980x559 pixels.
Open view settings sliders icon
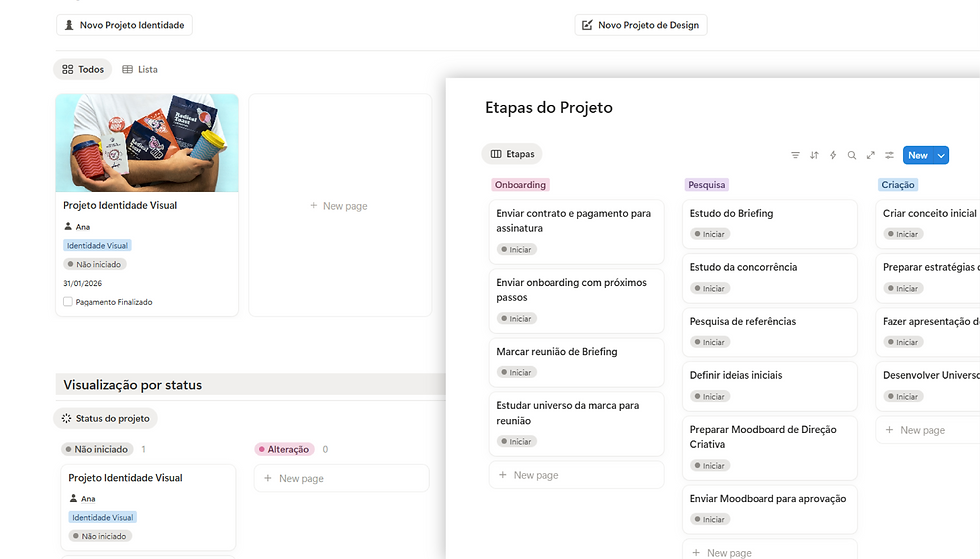(x=889, y=155)
